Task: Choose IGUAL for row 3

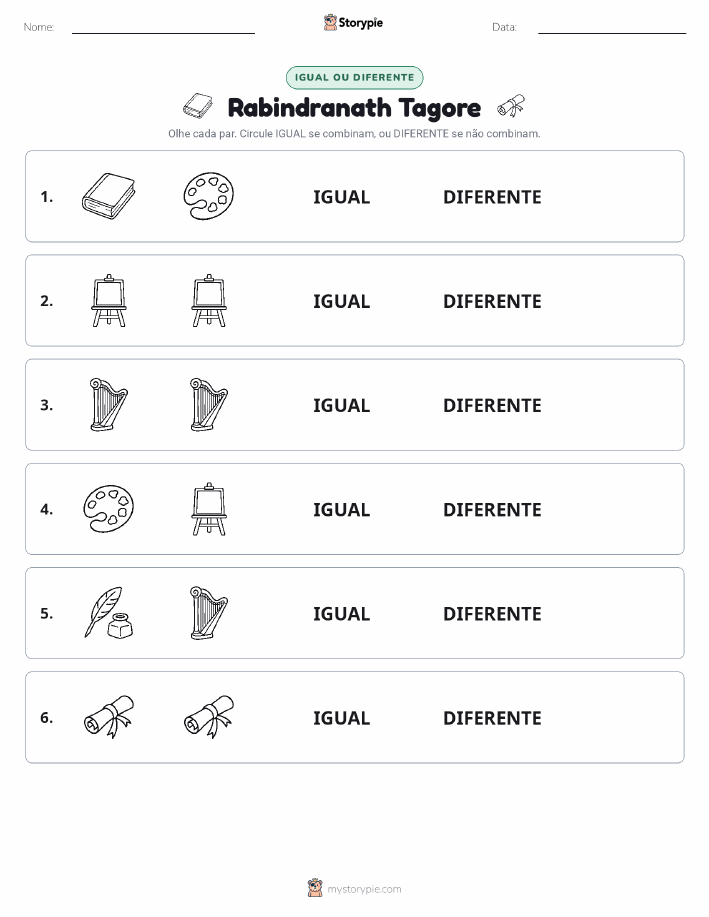Action: 342,405
